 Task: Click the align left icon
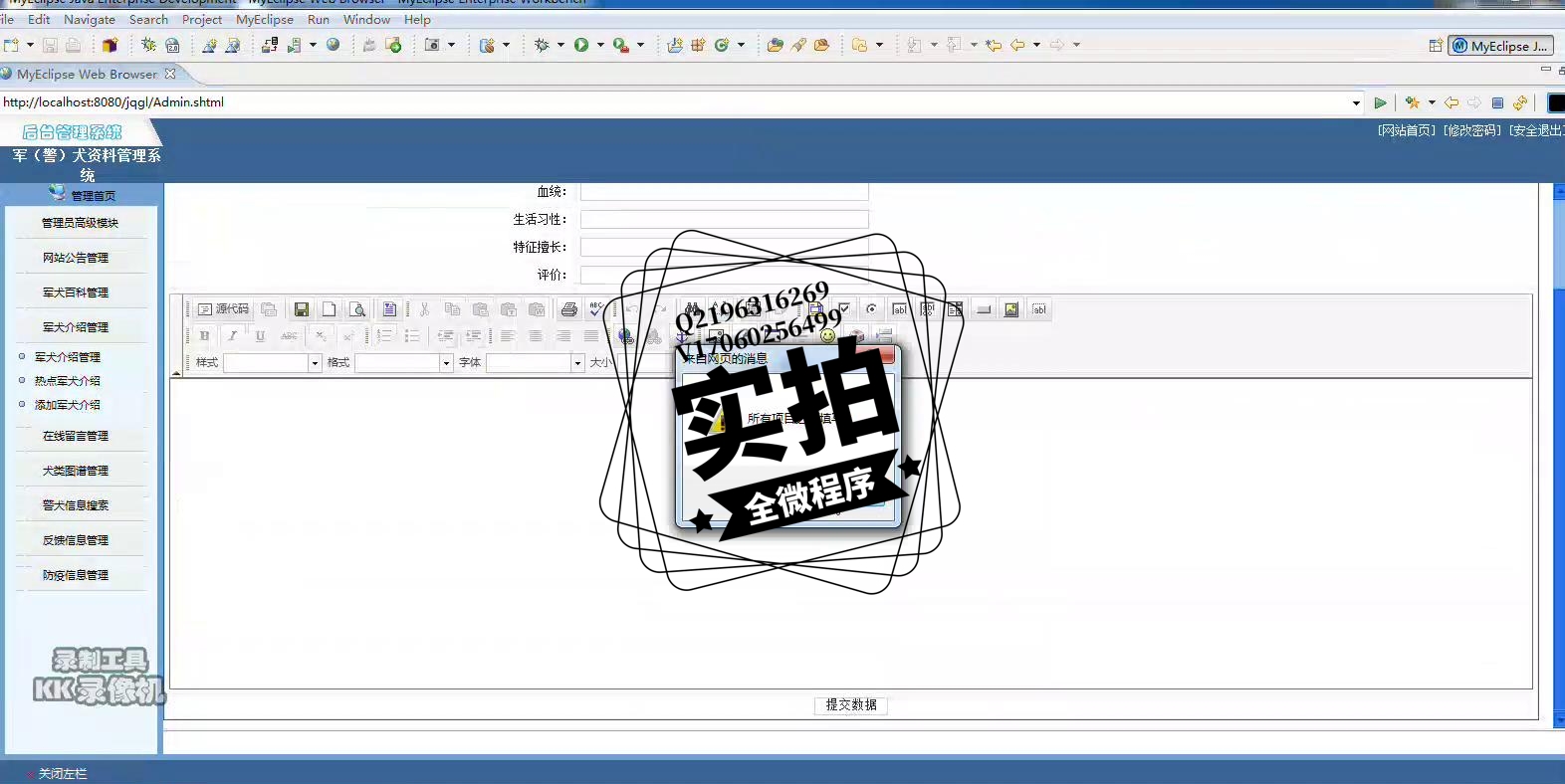click(x=508, y=336)
